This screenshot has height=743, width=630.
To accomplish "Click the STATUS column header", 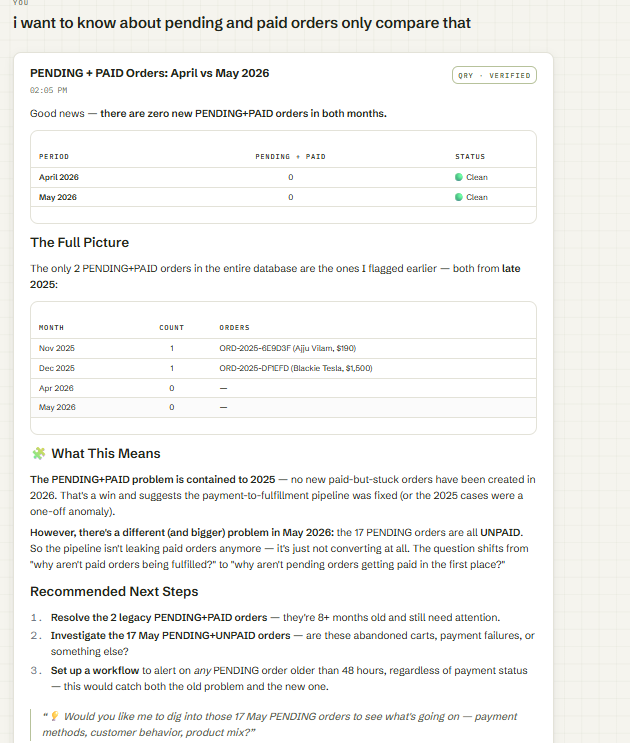I will [x=470, y=156].
